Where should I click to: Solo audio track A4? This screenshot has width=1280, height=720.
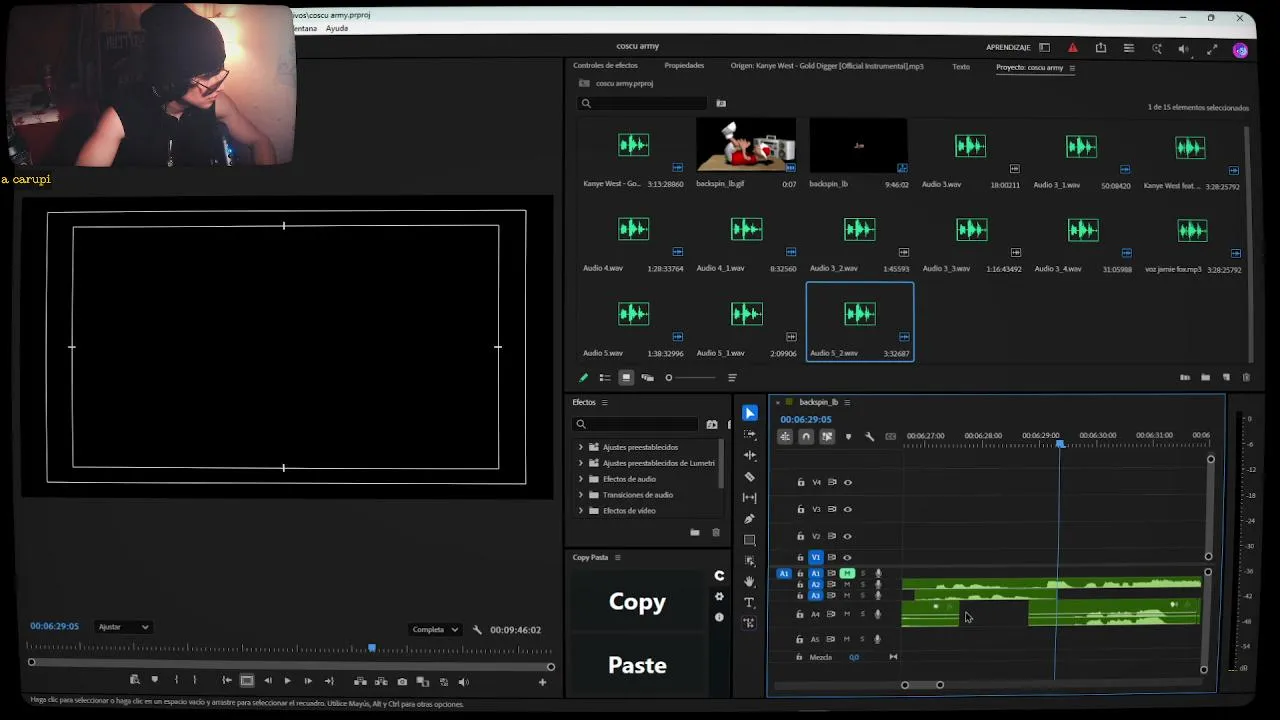(x=862, y=614)
